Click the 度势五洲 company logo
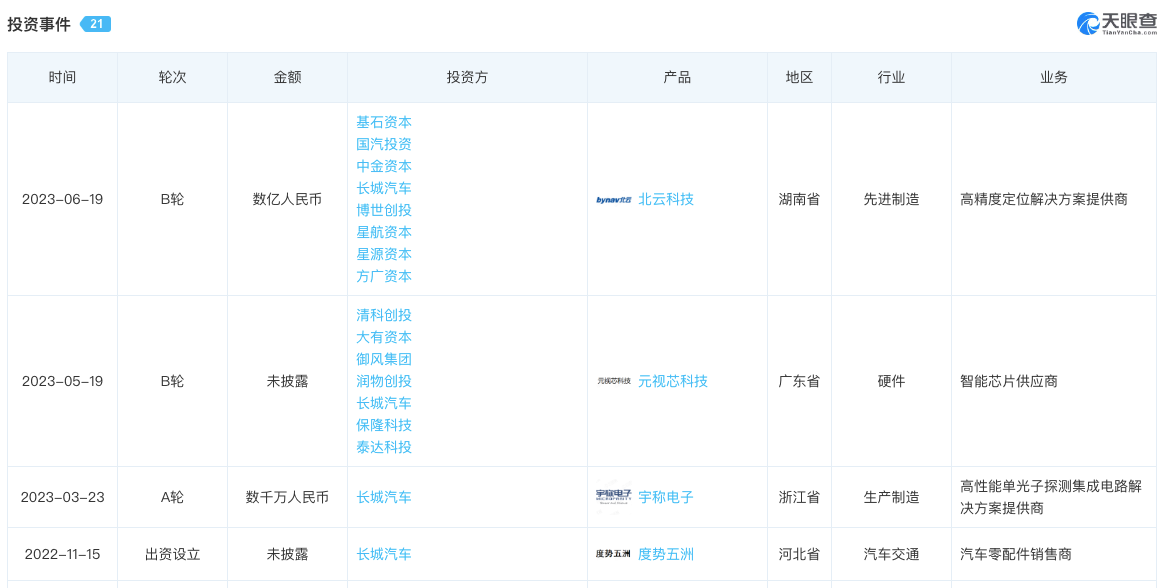The width and height of the screenshot is (1162, 588). click(x=613, y=554)
